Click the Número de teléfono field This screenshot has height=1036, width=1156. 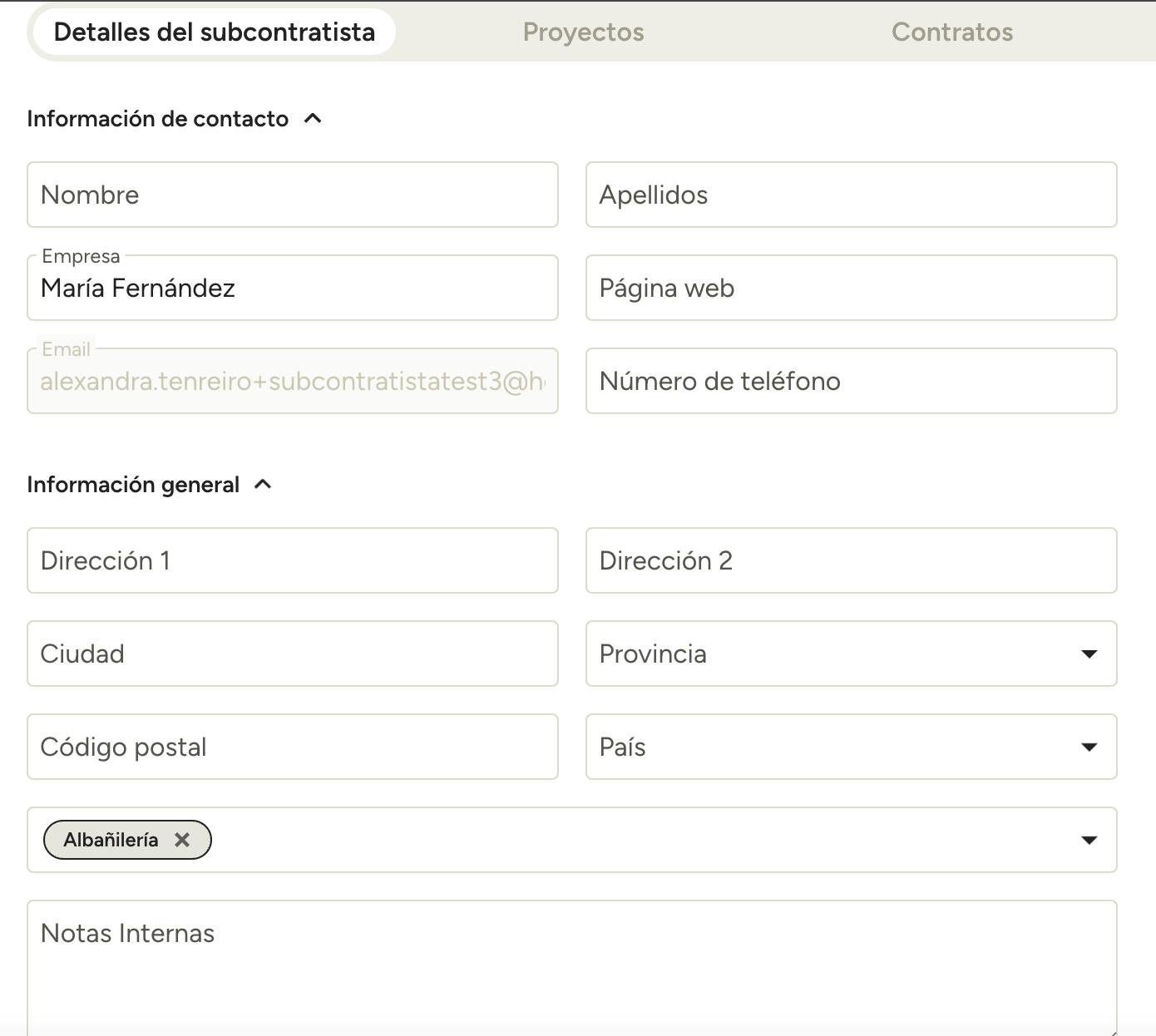click(x=850, y=381)
